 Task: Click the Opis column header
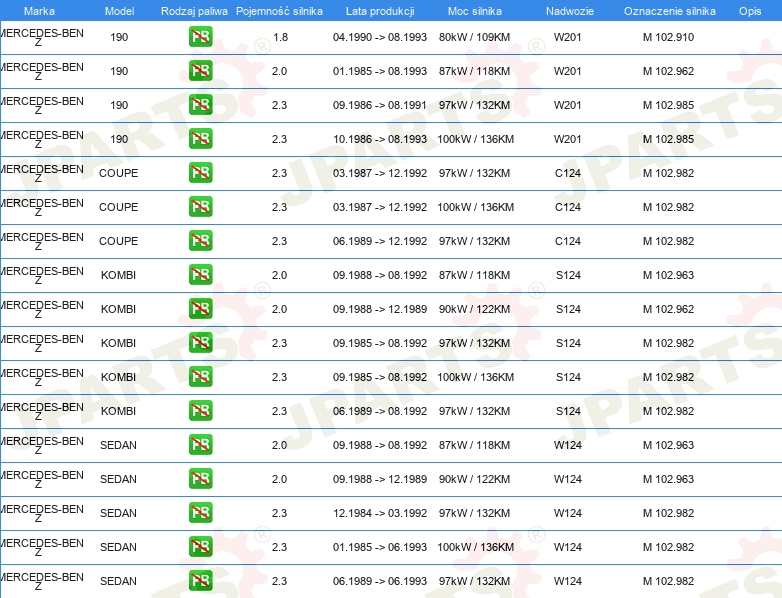point(750,11)
